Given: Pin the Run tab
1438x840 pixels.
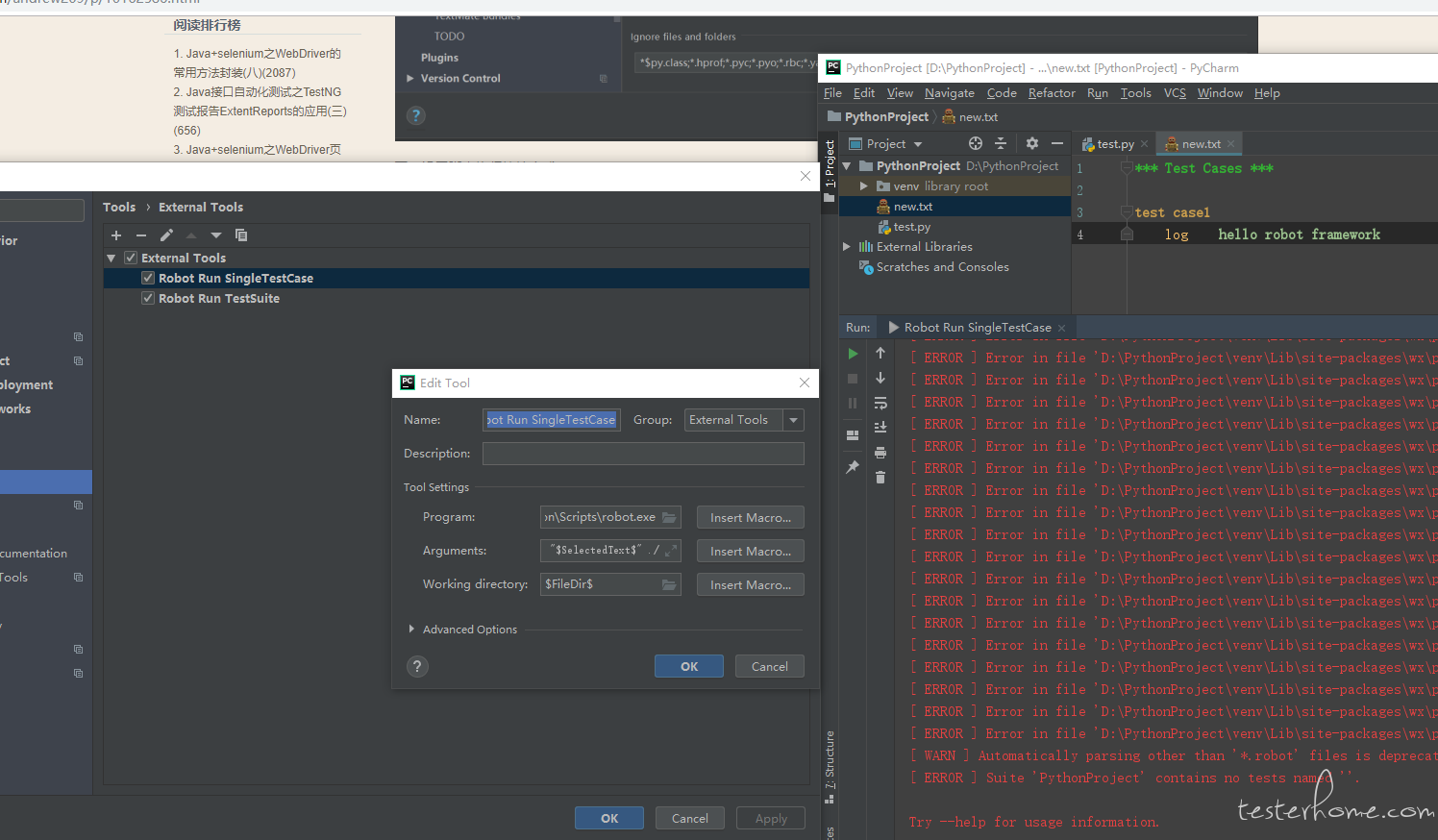Looking at the screenshot, I should (853, 467).
